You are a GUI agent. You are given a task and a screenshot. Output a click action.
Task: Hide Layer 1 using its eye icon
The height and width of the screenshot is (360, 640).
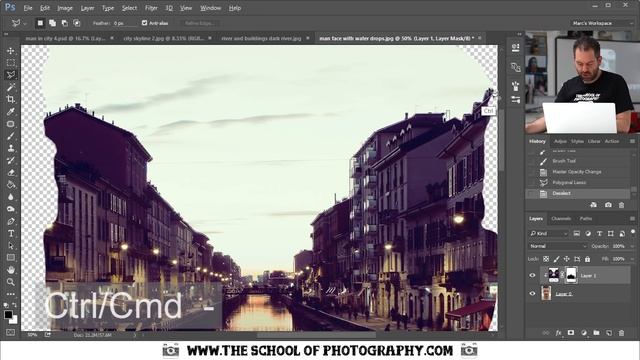point(532,276)
